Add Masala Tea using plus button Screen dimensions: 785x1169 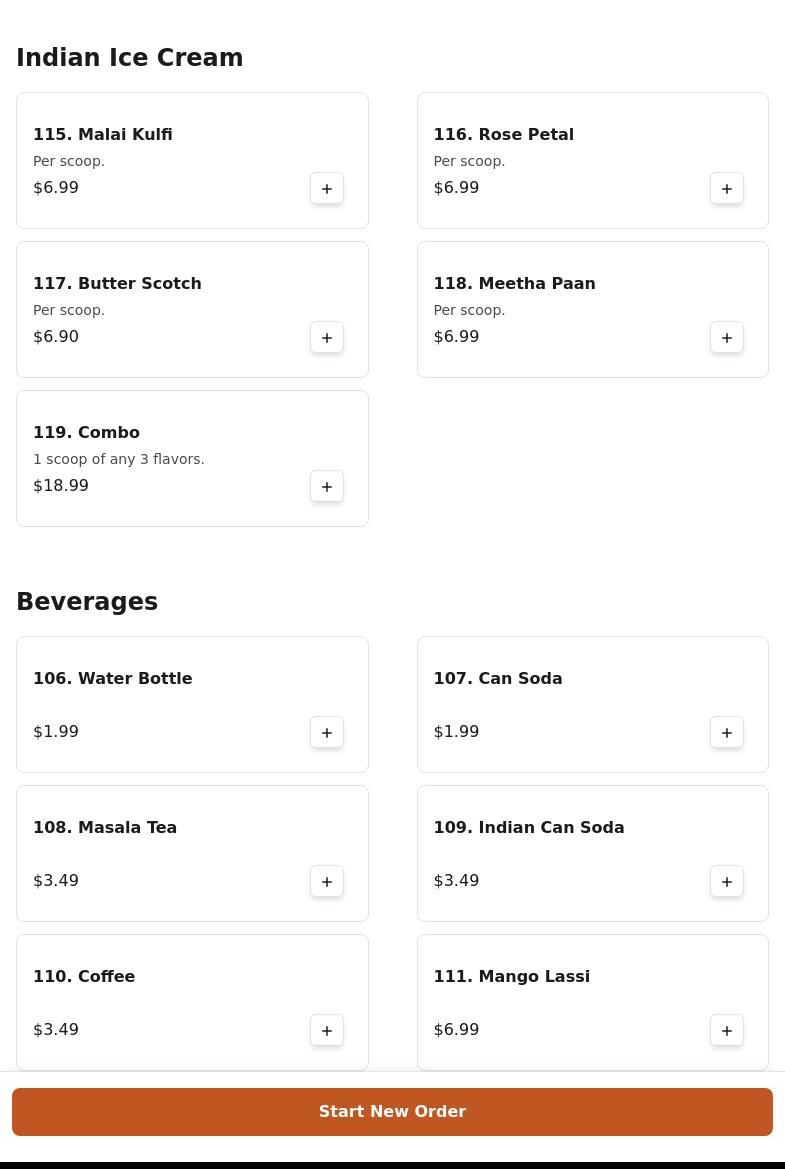tap(327, 882)
